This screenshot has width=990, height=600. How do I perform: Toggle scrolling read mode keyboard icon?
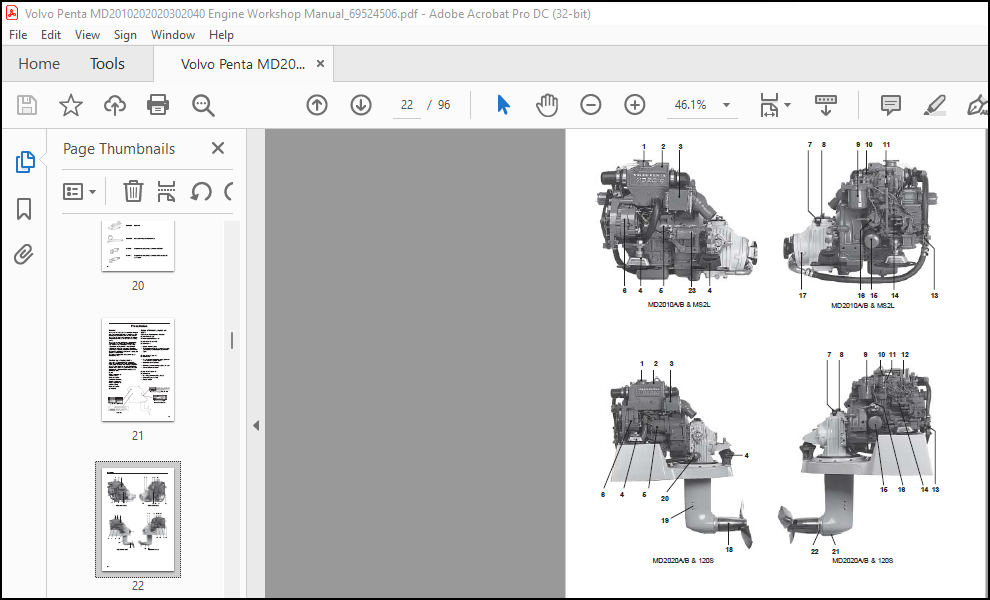point(826,105)
